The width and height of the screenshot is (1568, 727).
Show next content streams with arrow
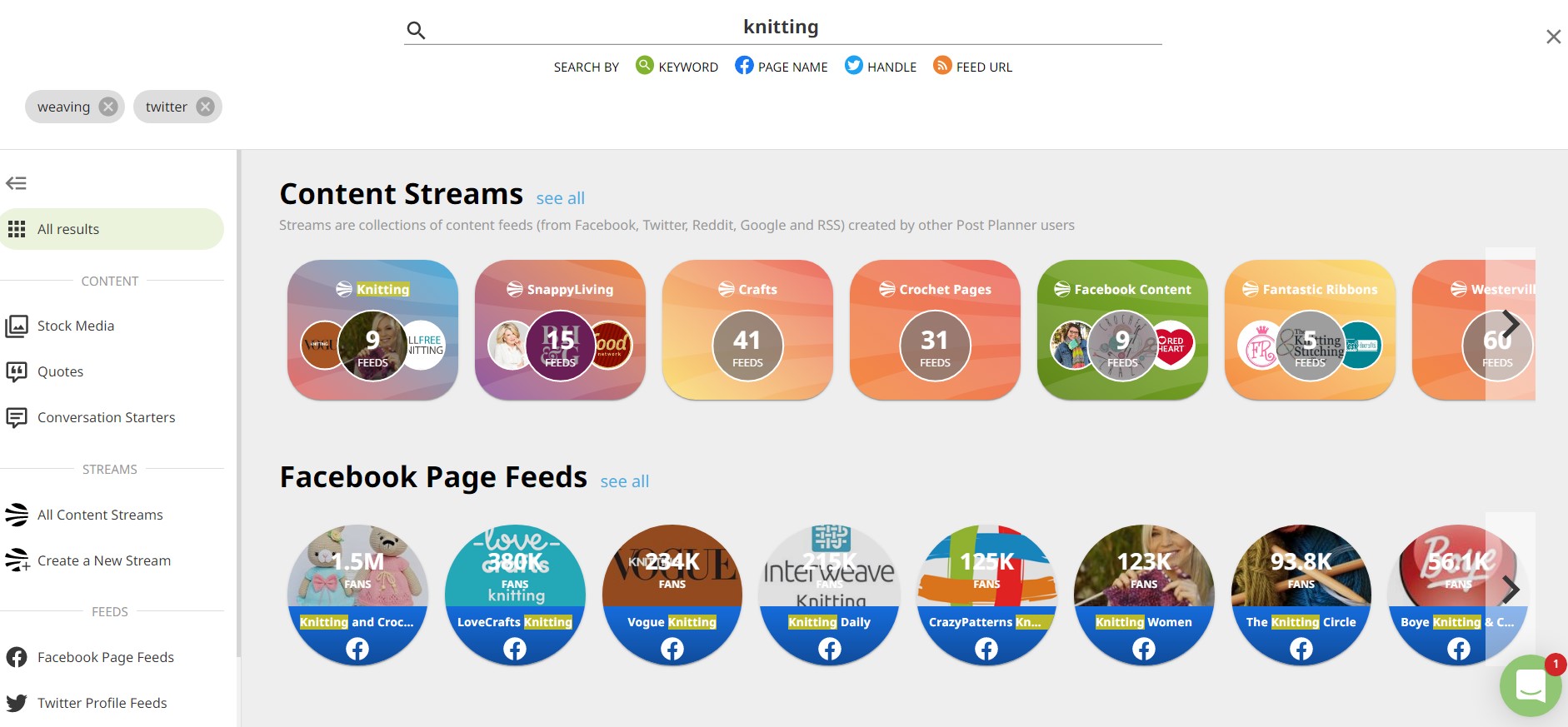(x=1511, y=324)
